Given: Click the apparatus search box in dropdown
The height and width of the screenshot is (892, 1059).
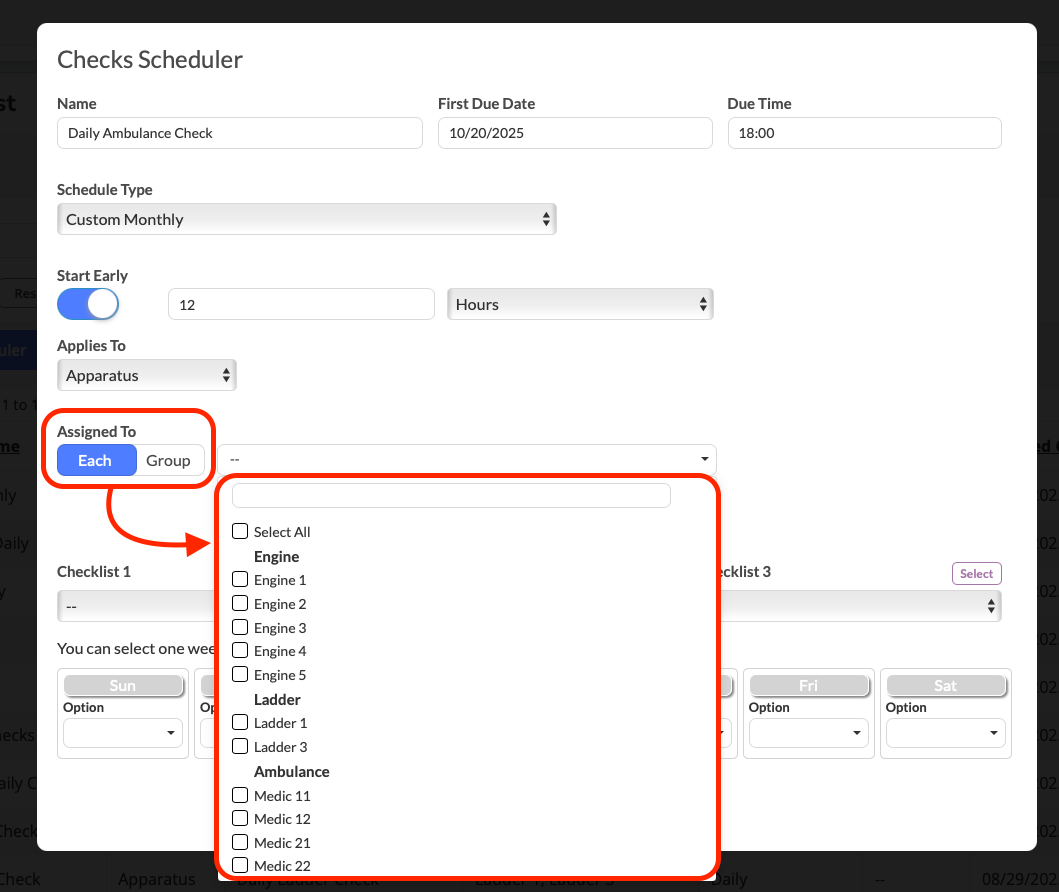Looking at the screenshot, I should coord(451,495).
